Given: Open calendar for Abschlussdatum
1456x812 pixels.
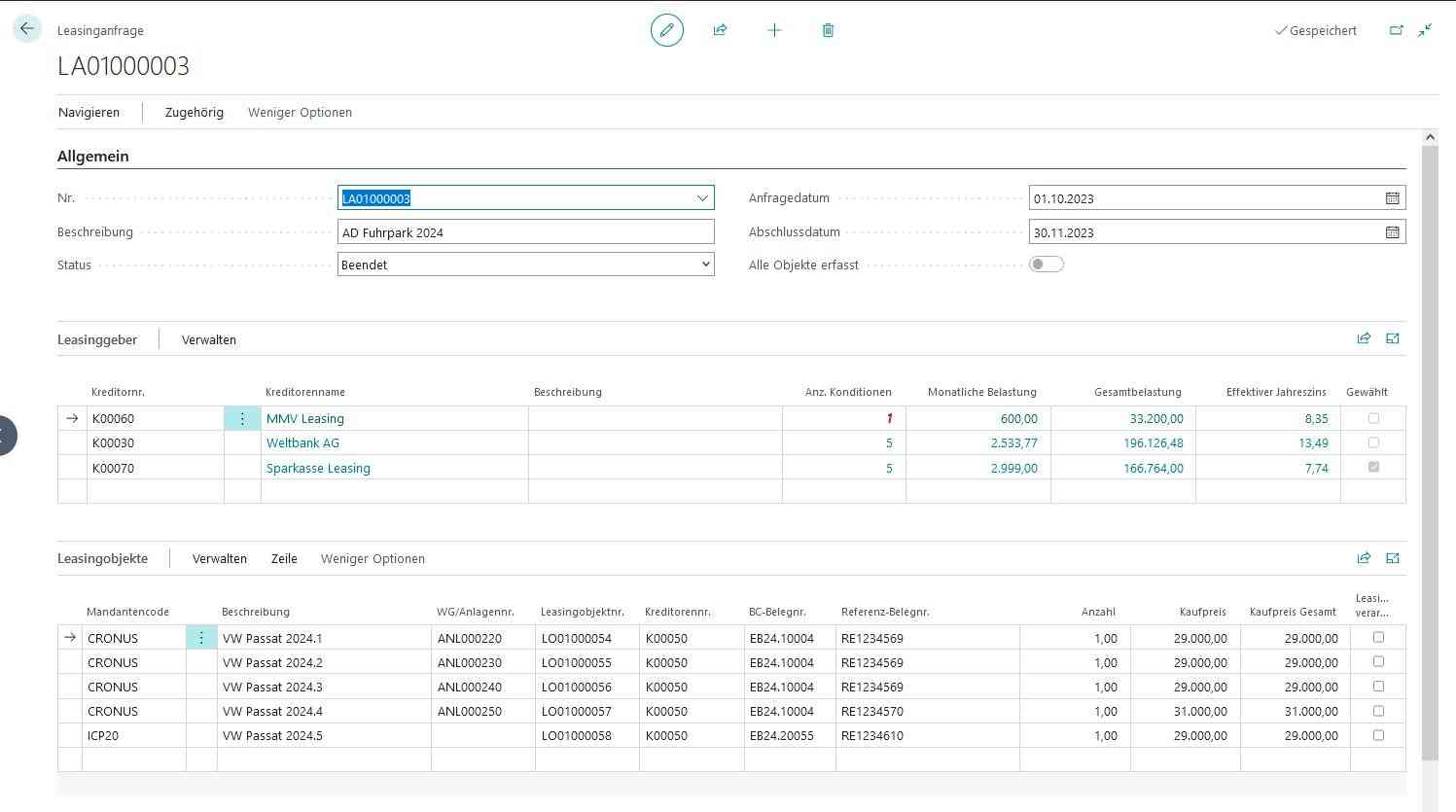Looking at the screenshot, I should click(1393, 232).
